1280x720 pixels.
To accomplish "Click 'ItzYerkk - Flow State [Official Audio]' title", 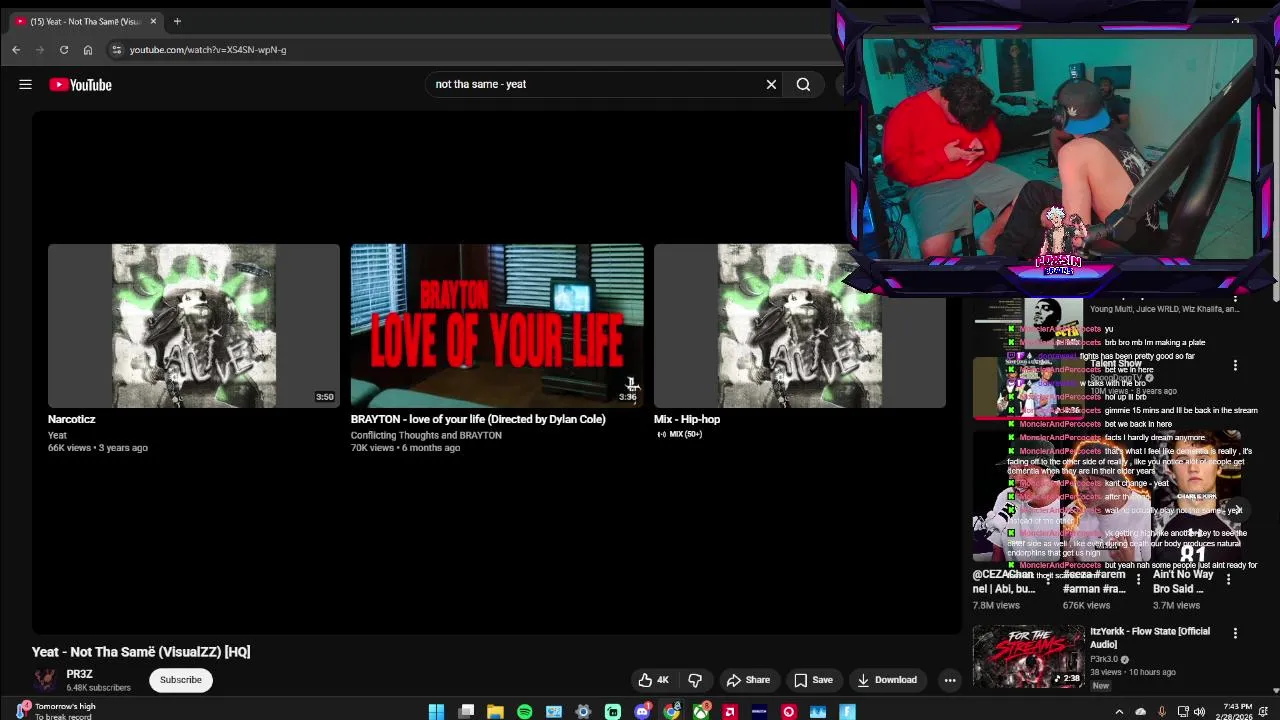I will (1150, 638).
